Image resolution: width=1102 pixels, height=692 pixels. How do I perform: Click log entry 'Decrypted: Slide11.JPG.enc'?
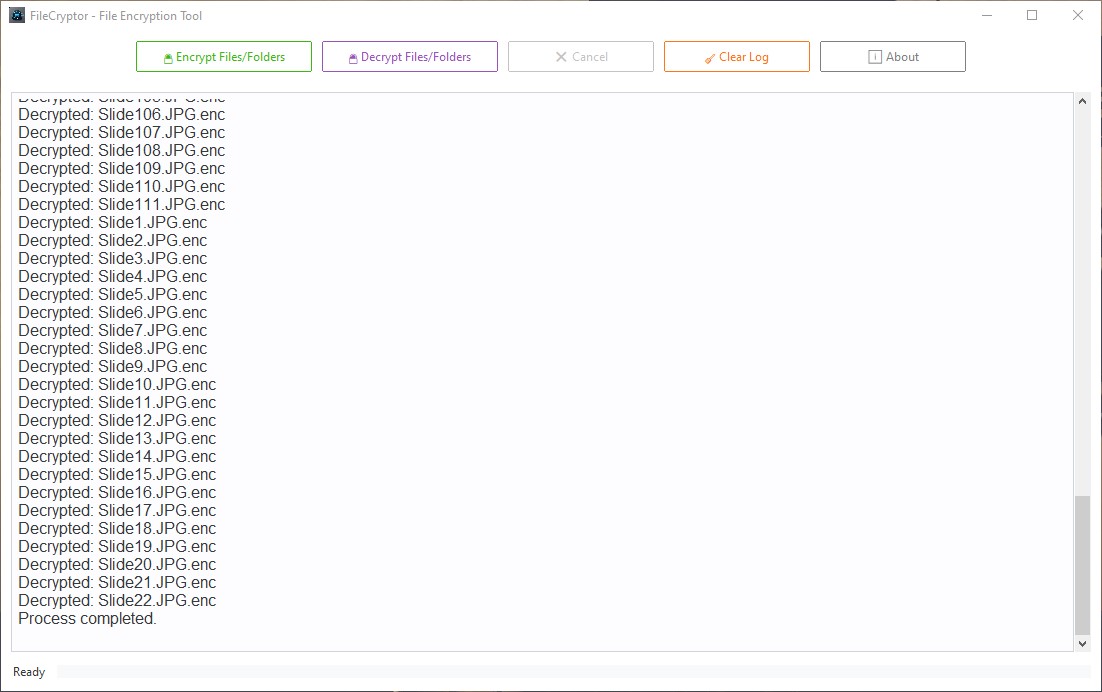[117, 403]
